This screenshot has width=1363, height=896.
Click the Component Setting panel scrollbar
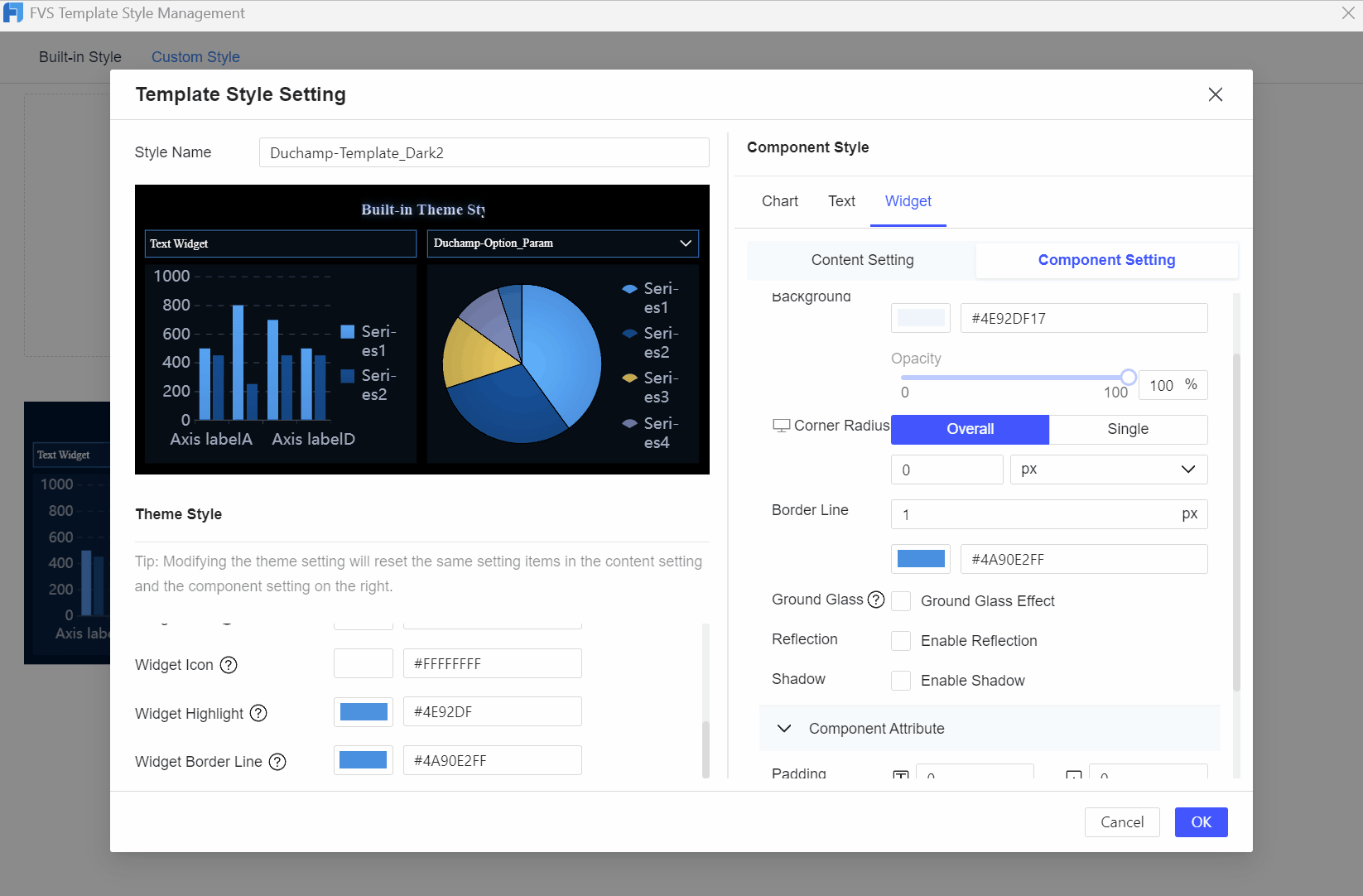(x=1236, y=522)
